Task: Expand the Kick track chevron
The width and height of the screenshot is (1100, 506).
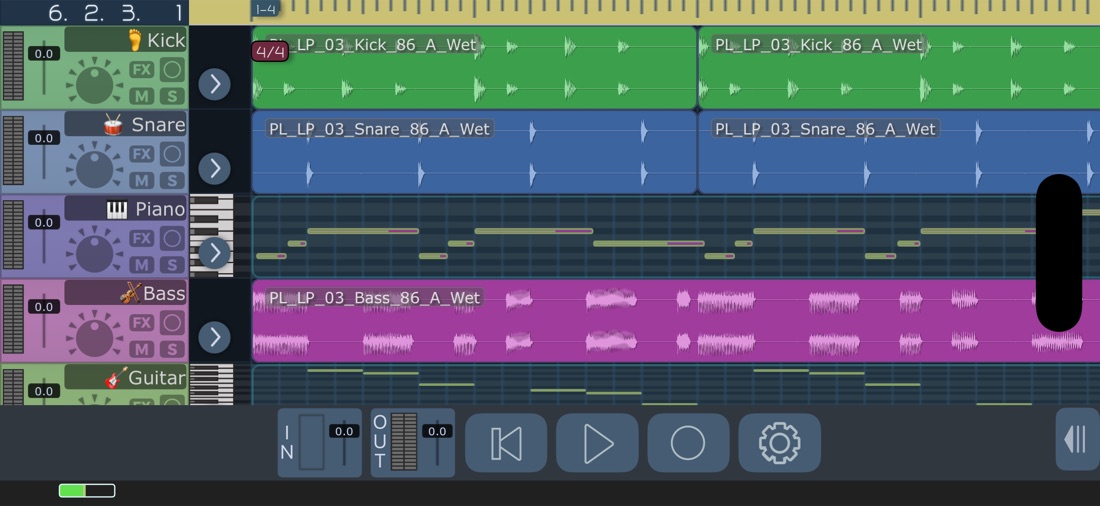Action: [214, 84]
